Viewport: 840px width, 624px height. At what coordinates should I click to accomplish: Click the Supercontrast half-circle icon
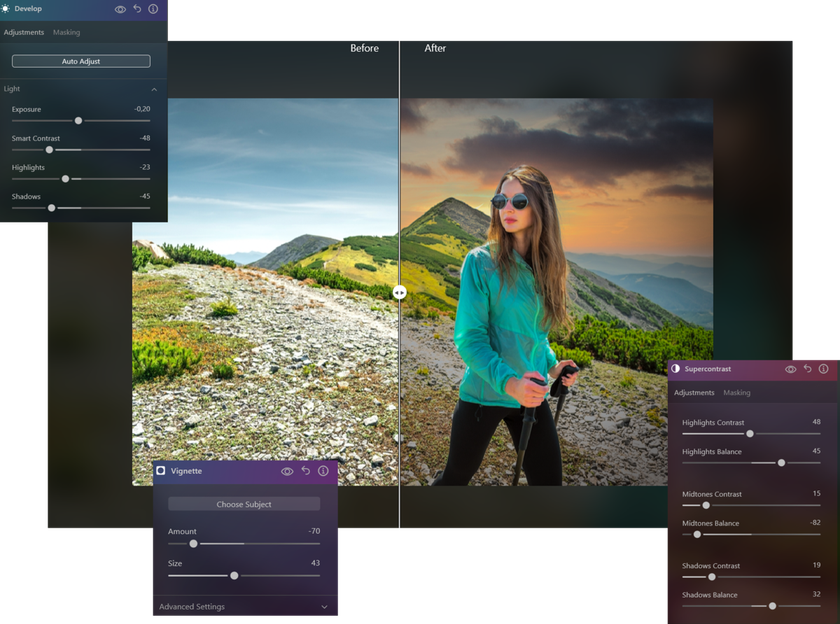(x=676, y=369)
